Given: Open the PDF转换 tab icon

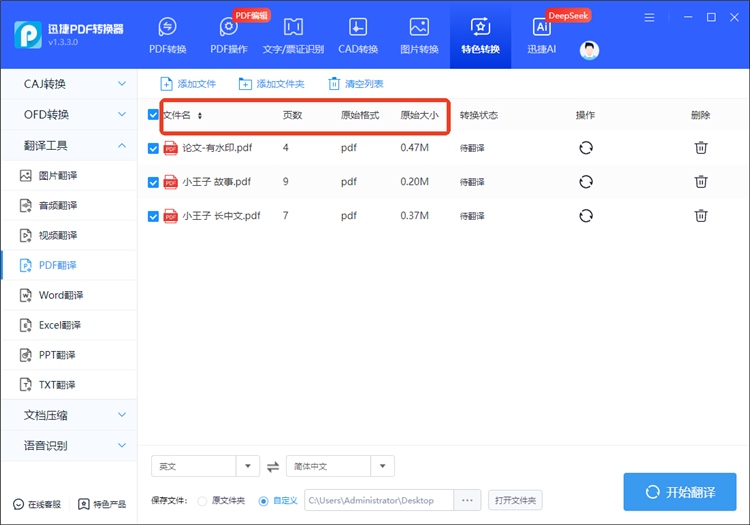Looking at the screenshot, I should [x=167, y=27].
